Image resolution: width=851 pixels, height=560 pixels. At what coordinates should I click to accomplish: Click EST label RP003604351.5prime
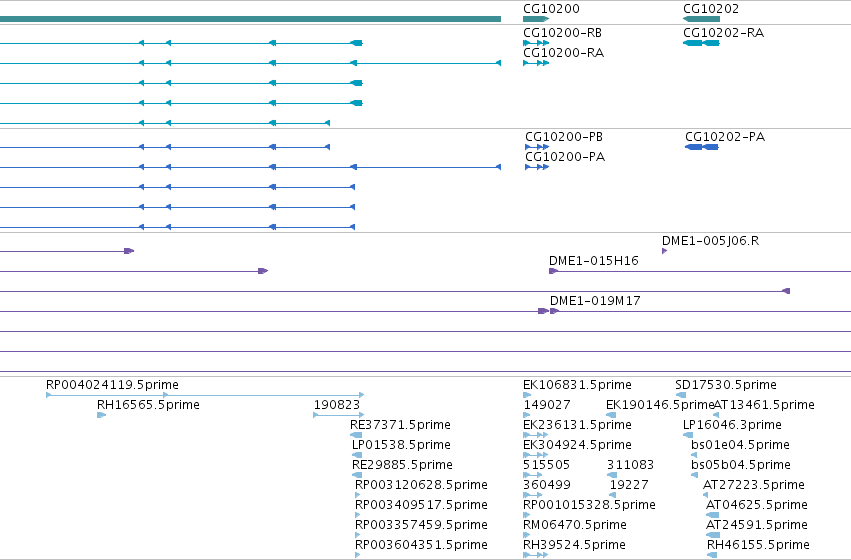click(x=421, y=545)
